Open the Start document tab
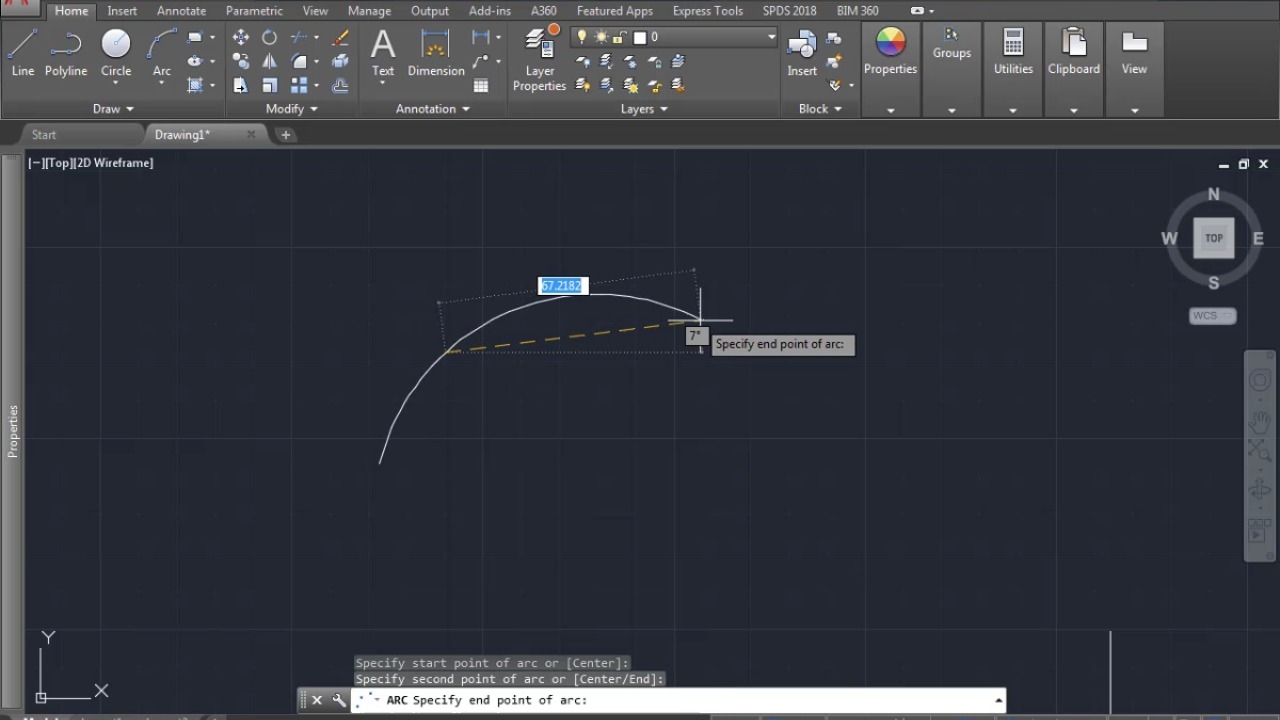Viewport: 1280px width, 720px height. pyautogui.click(x=44, y=135)
